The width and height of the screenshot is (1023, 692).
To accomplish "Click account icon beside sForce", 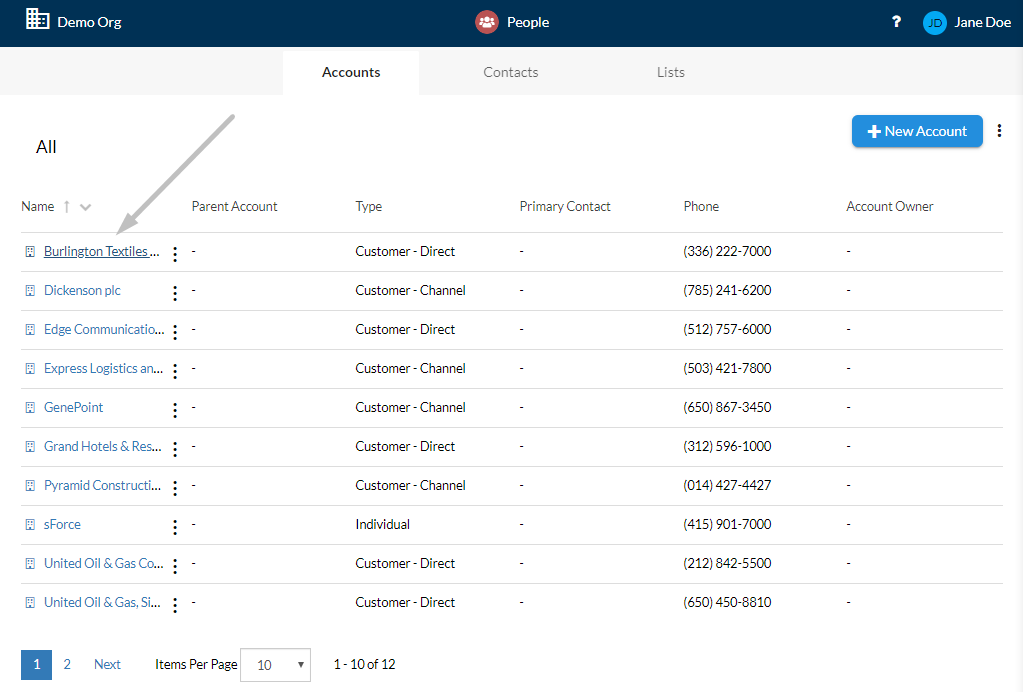I will tap(30, 524).
